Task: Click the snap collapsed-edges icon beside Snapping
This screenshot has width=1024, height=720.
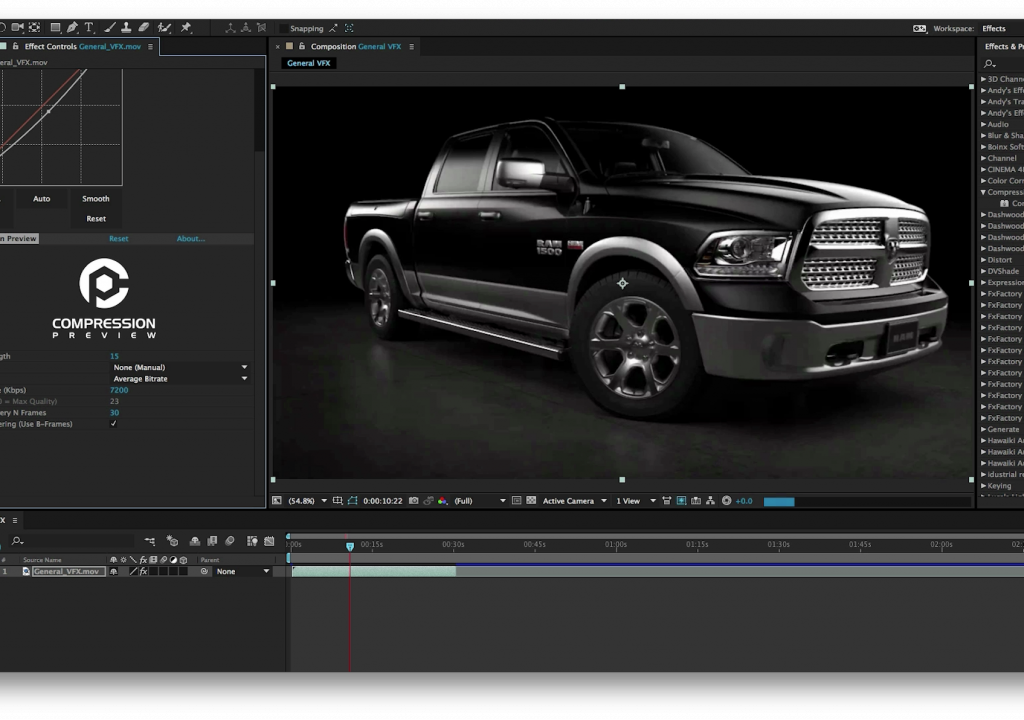Action: click(333, 28)
